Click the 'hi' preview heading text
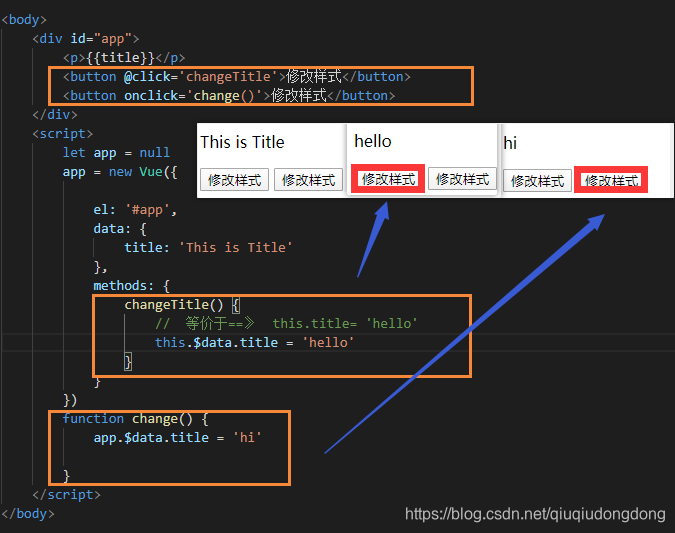 [510, 143]
